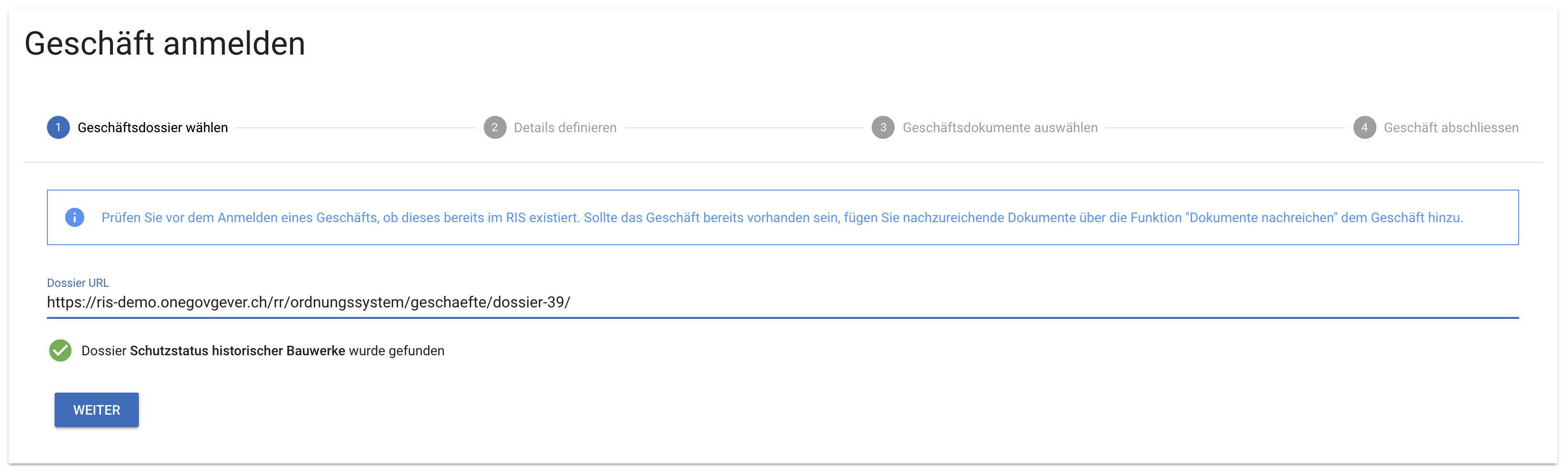Click the green checkmark success icon

pyautogui.click(x=60, y=351)
